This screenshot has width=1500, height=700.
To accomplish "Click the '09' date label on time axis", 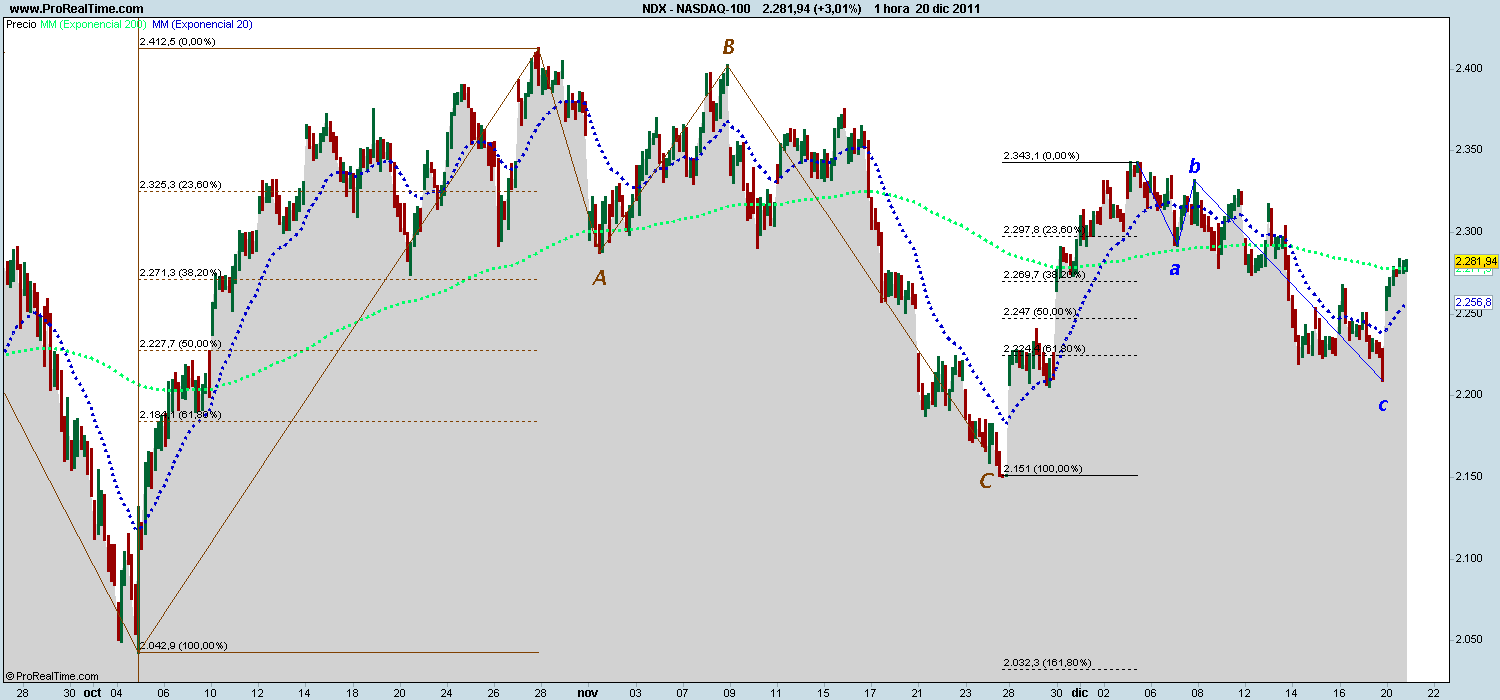I will (x=729, y=691).
